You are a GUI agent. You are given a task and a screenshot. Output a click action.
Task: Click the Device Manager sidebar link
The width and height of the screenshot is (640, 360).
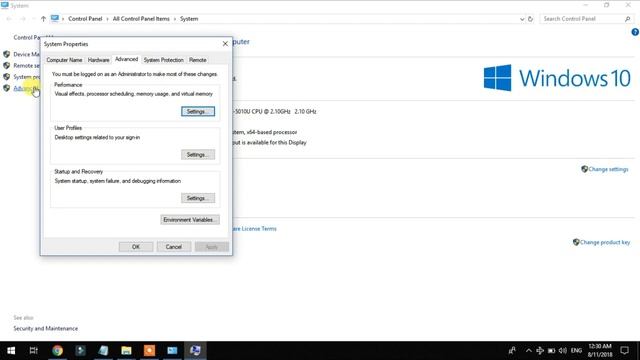point(26,54)
